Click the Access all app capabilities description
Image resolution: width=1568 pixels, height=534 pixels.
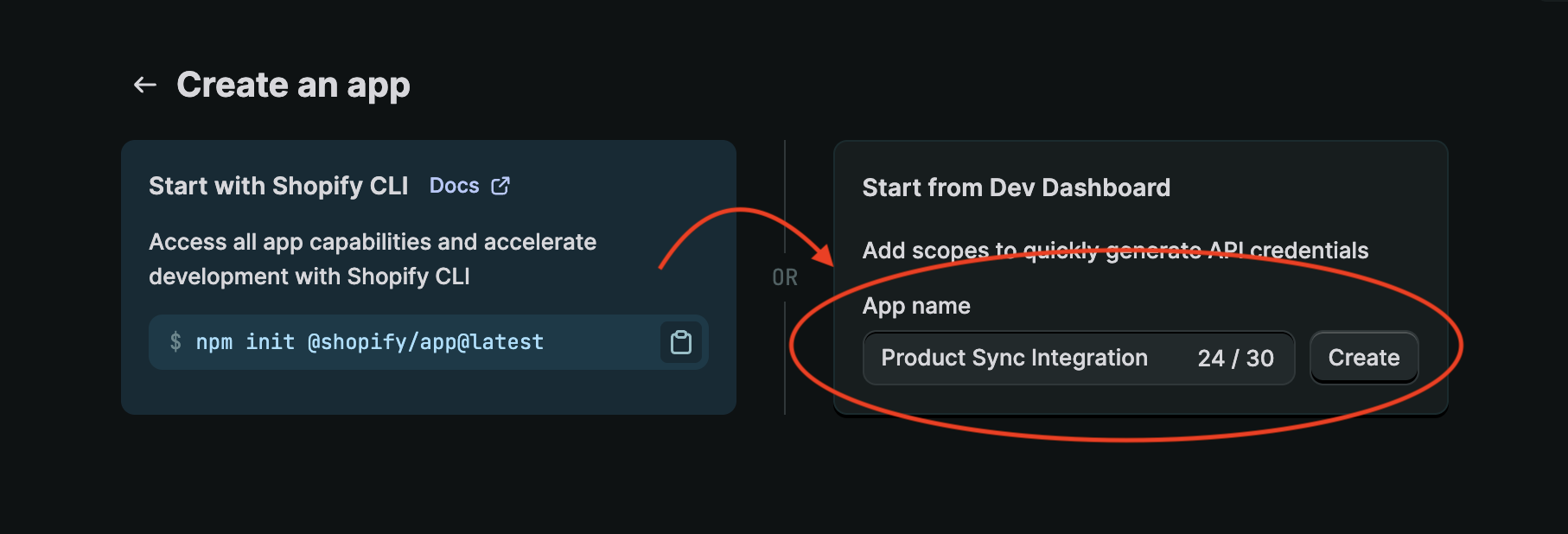click(373, 259)
